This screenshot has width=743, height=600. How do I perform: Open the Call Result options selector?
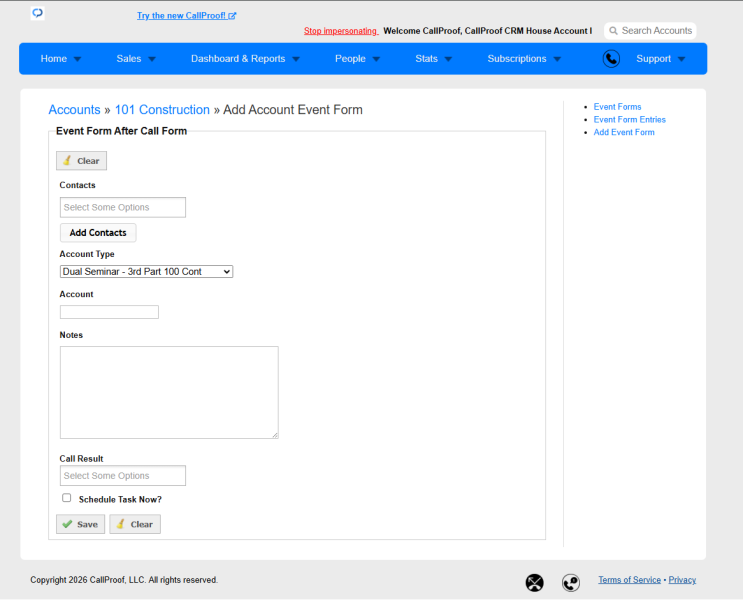click(123, 476)
